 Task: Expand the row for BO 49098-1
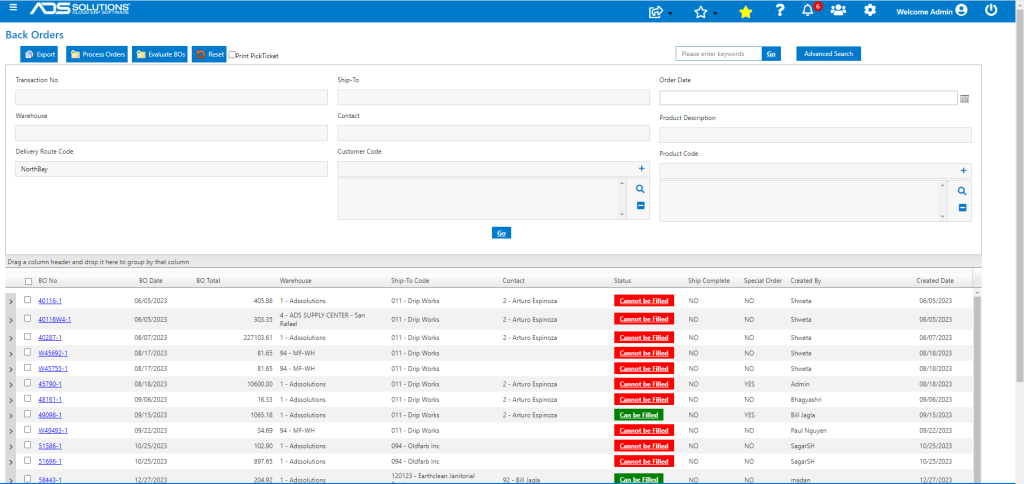[10, 415]
